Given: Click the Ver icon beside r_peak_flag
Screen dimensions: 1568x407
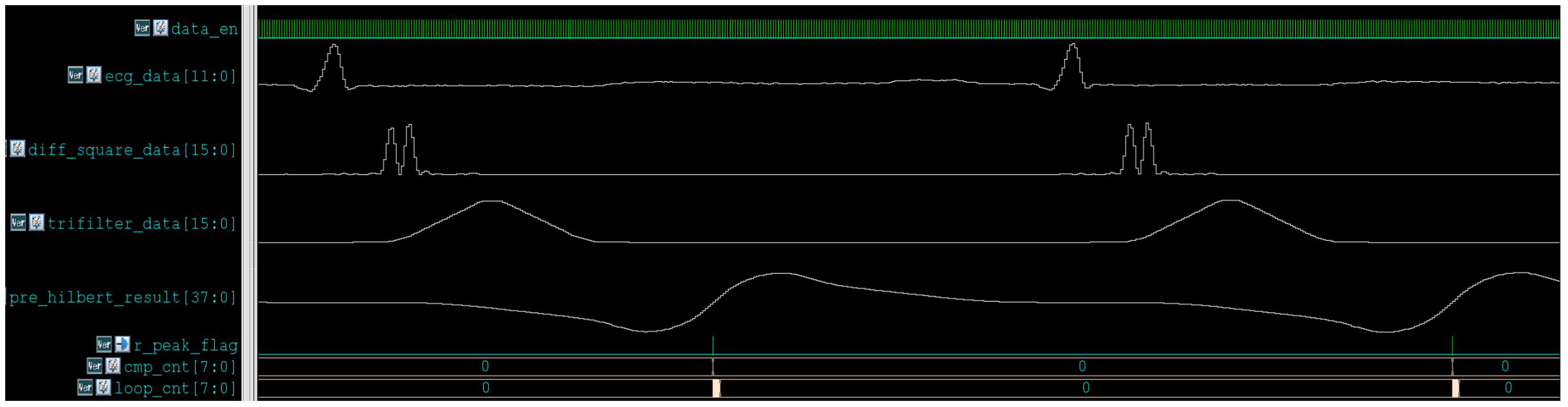Looking at the screenshot, I should click(x=104, y=345).
